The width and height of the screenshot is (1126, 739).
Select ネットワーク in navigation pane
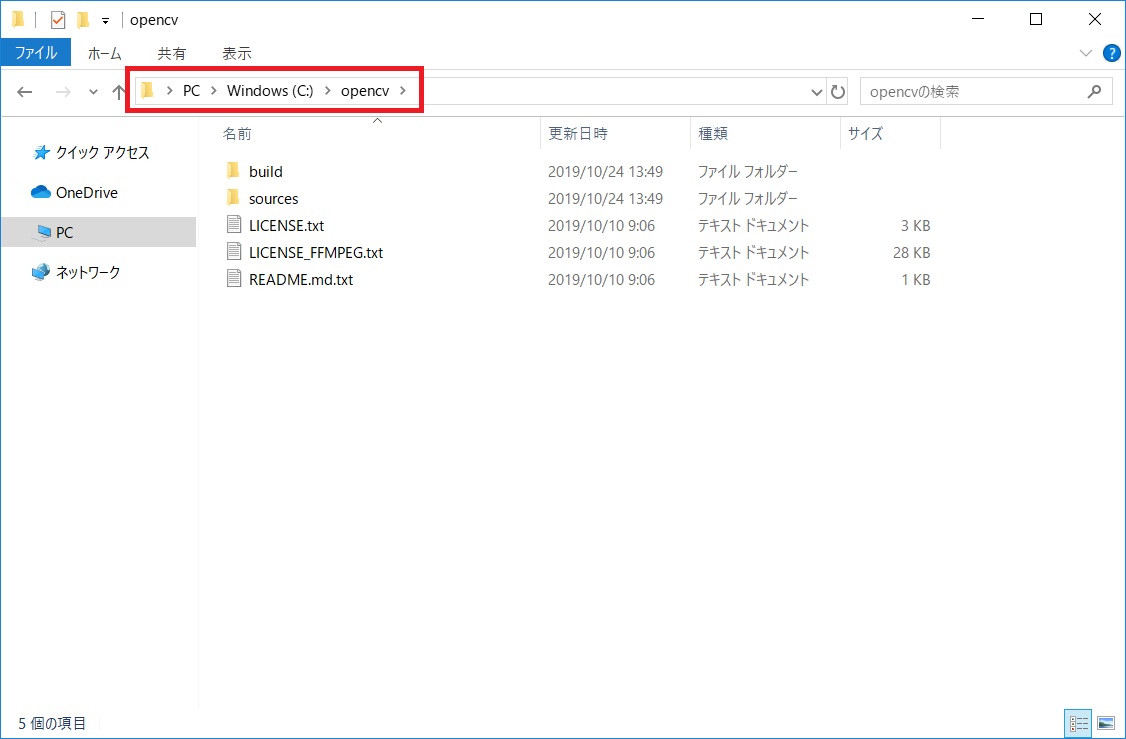pyautogui.click(x=88, y=272)
